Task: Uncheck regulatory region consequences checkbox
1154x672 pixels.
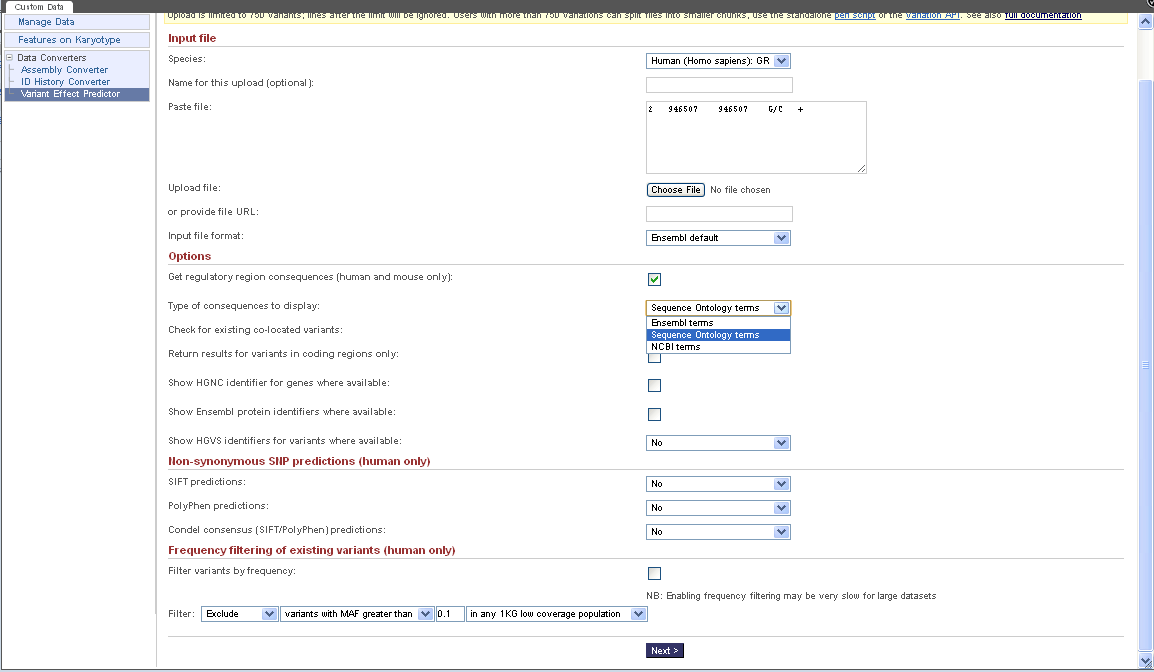Action: (x=654, y=279)
